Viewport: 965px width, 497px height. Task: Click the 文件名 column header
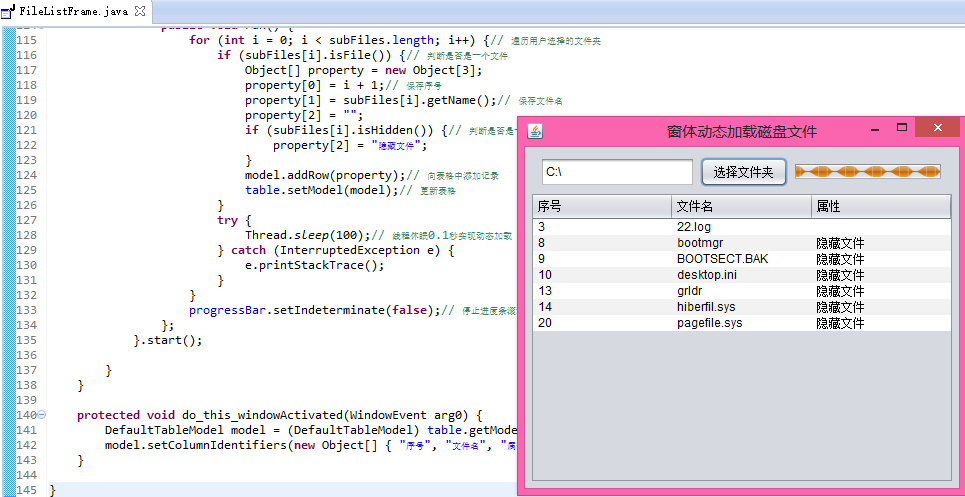(740, 207)
